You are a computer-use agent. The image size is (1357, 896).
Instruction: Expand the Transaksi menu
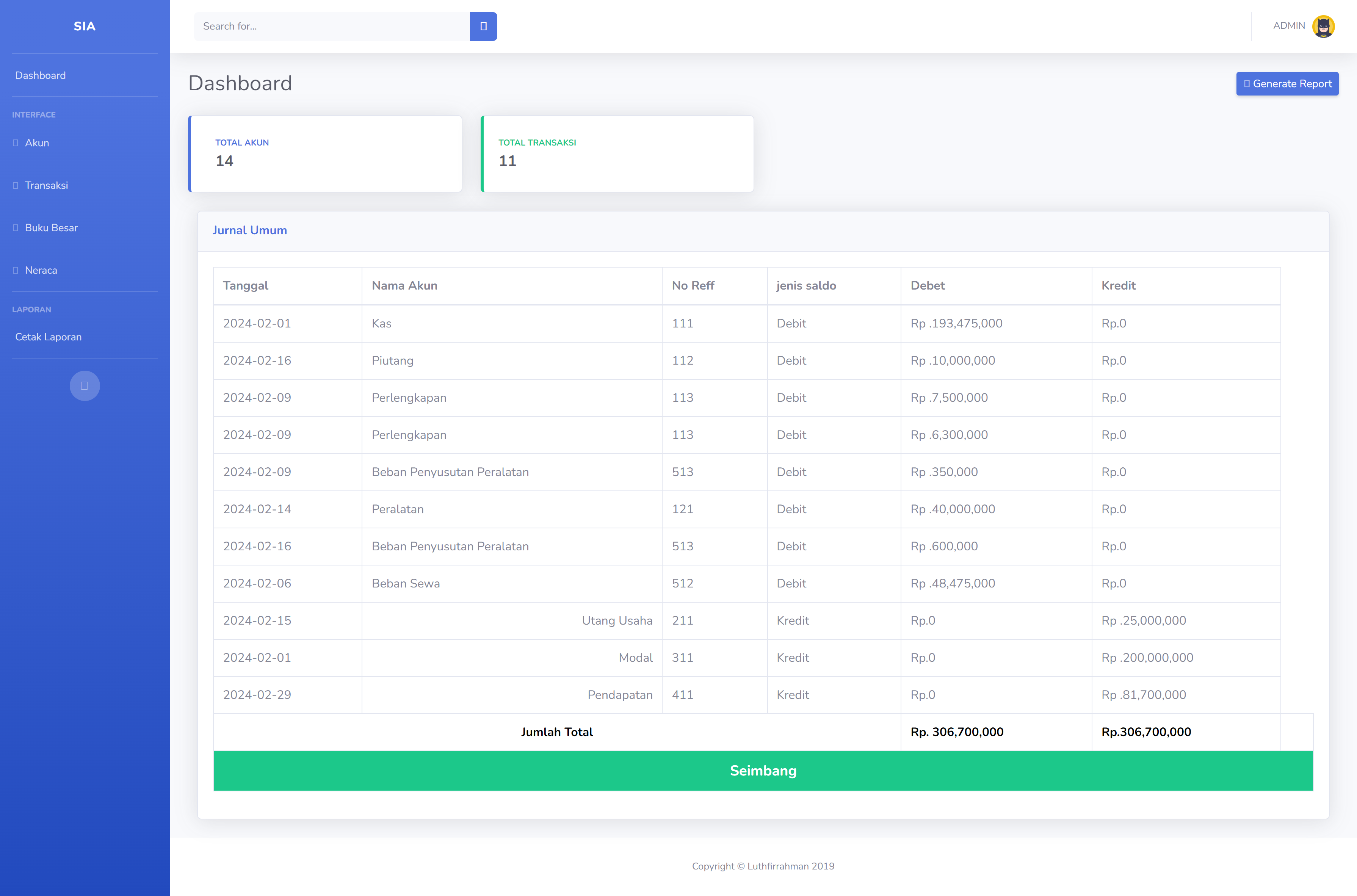[x=47, y=185]
